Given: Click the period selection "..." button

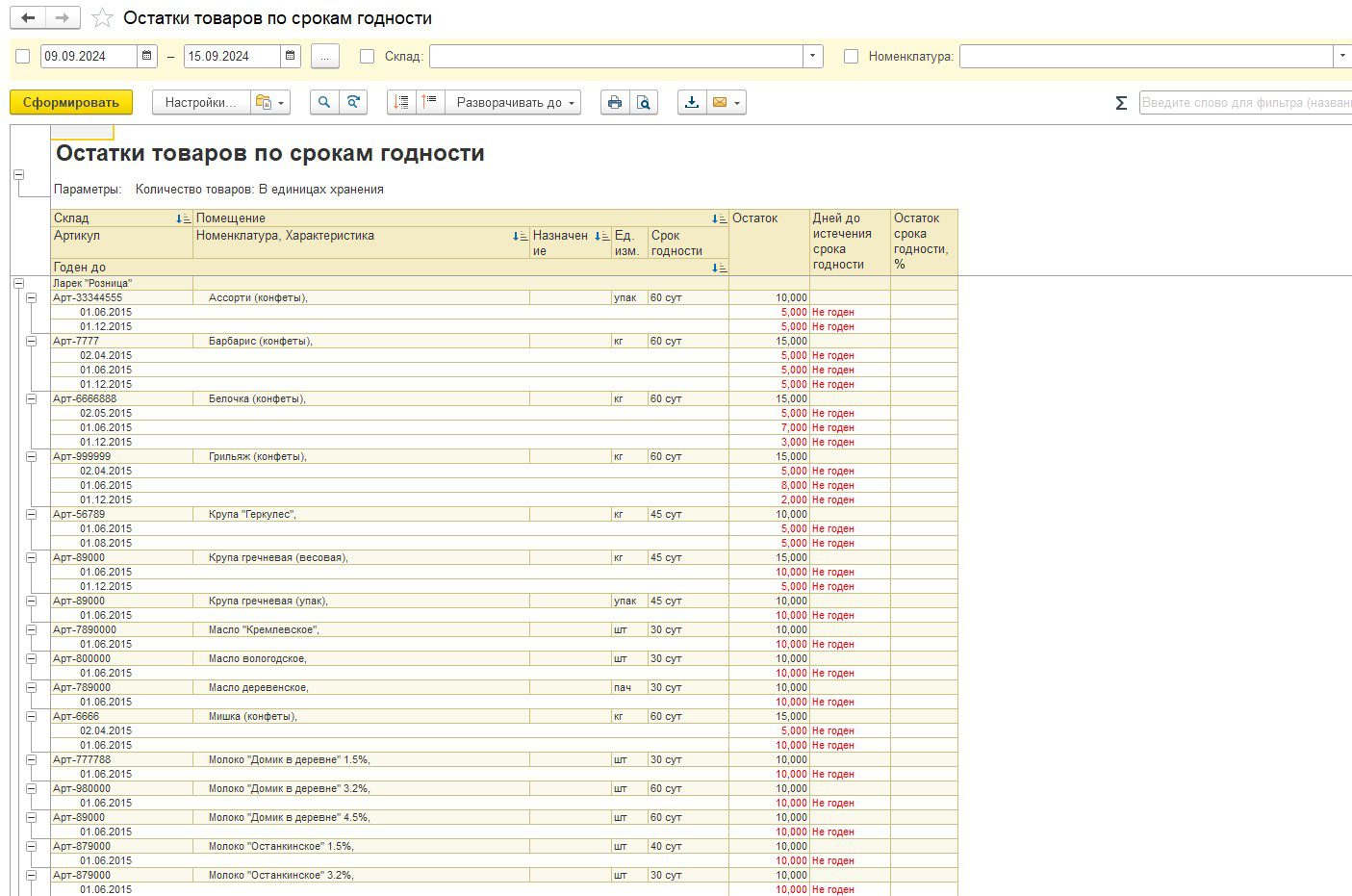Looking at the screenshot, I should coord(325,57).
